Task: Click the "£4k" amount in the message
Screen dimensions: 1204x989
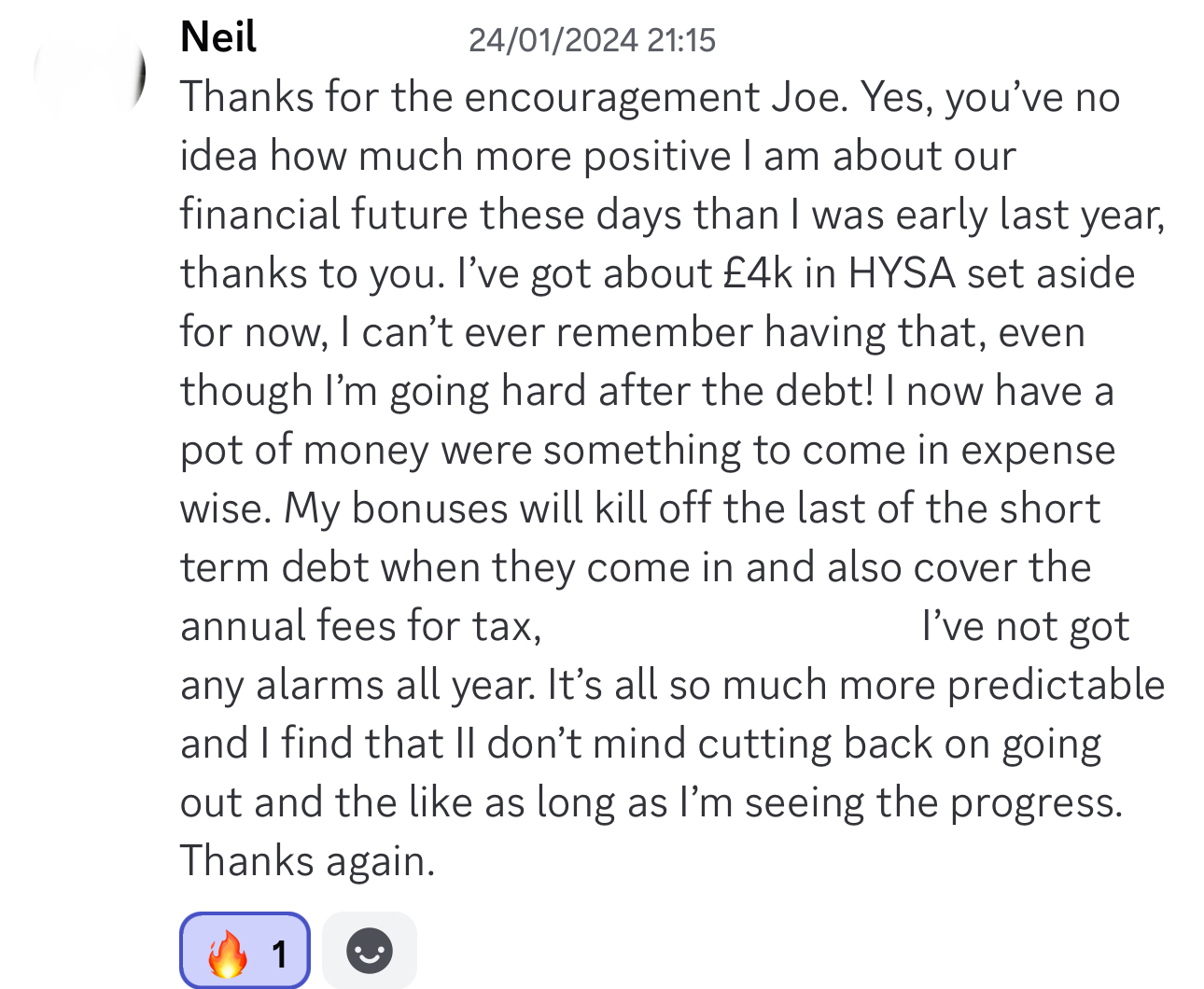Action: pos(758,273)
